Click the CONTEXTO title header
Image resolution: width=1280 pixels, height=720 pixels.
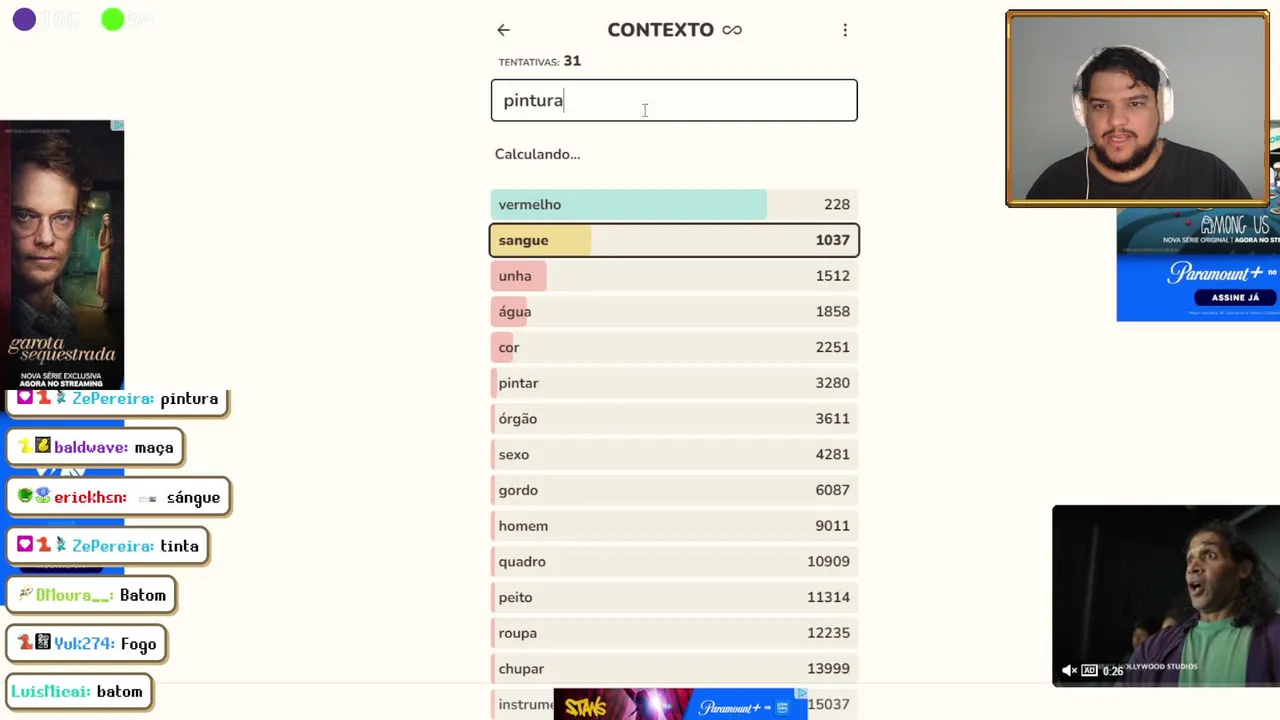coord(660,30)
